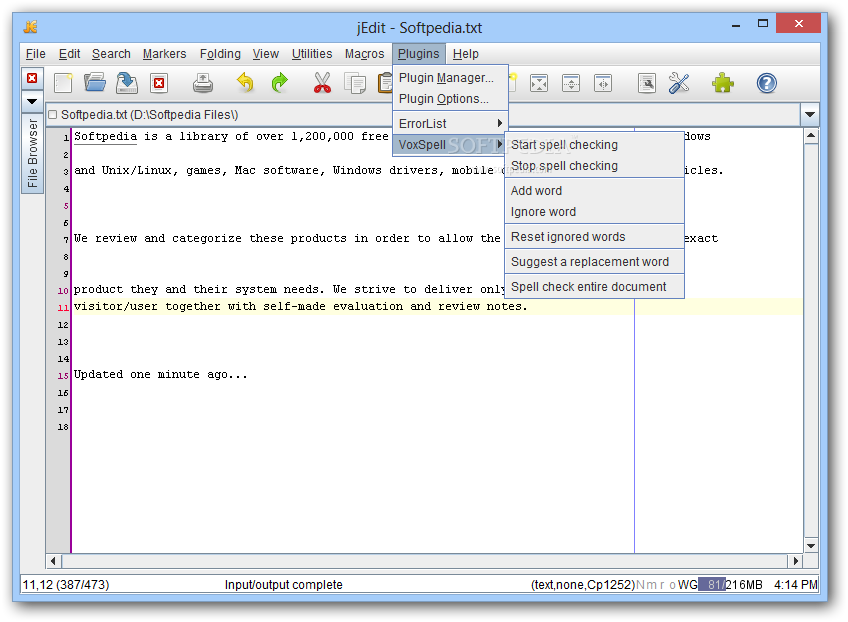Click gutter line number 15
The height and width of the screenshot is (622, 848).
tap(63, 375)
